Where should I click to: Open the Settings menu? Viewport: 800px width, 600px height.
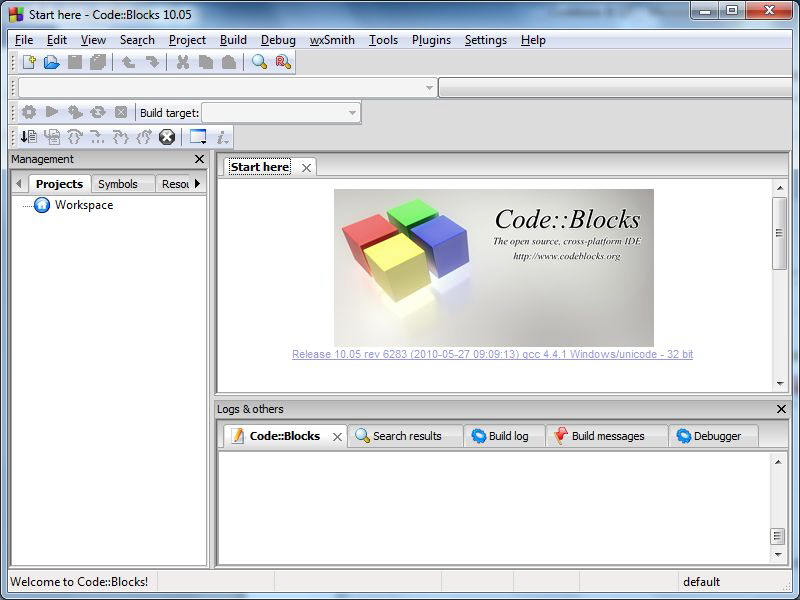click(486, 40)
